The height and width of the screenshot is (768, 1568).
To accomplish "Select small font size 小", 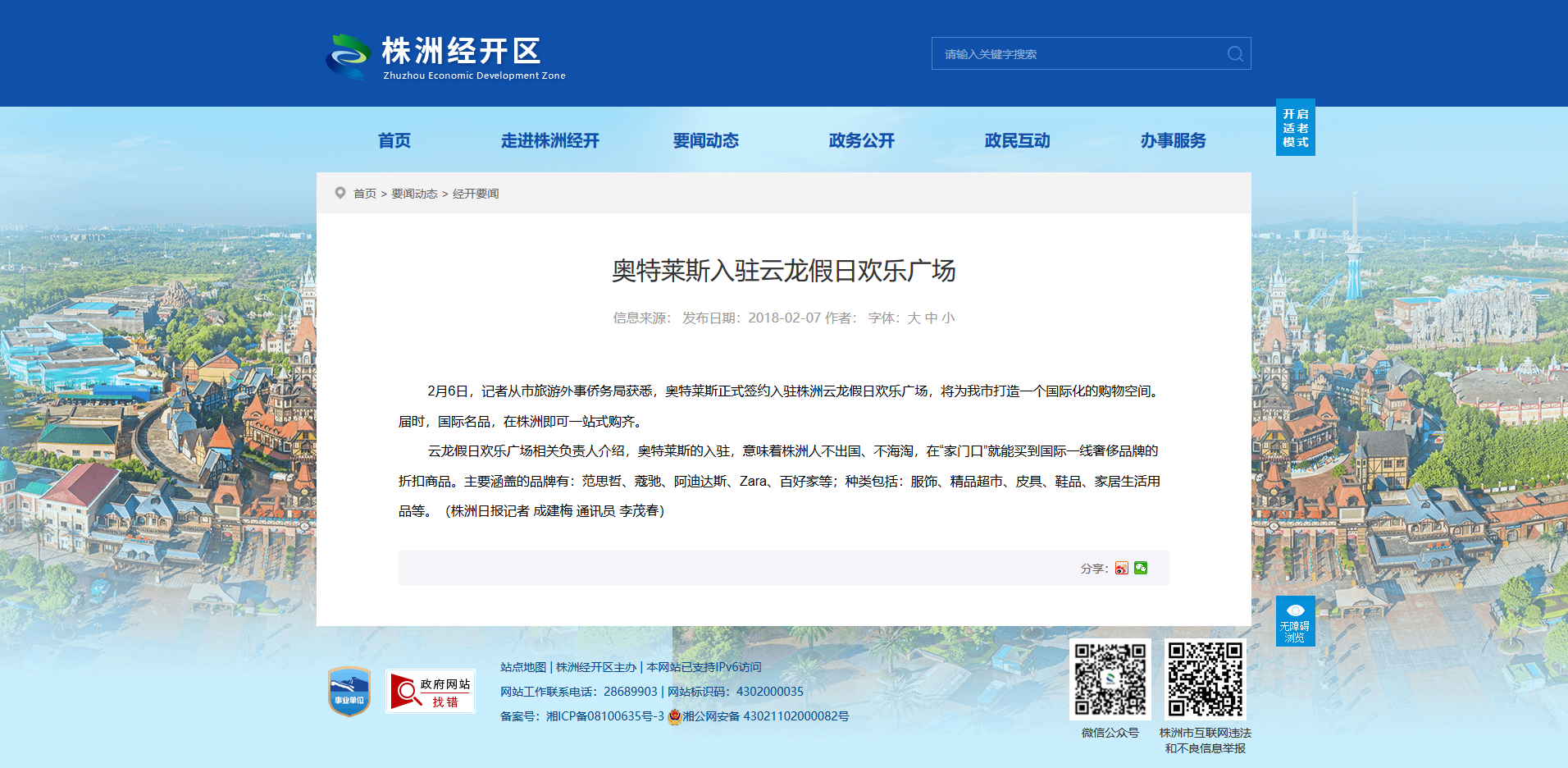I will (948, 318).
